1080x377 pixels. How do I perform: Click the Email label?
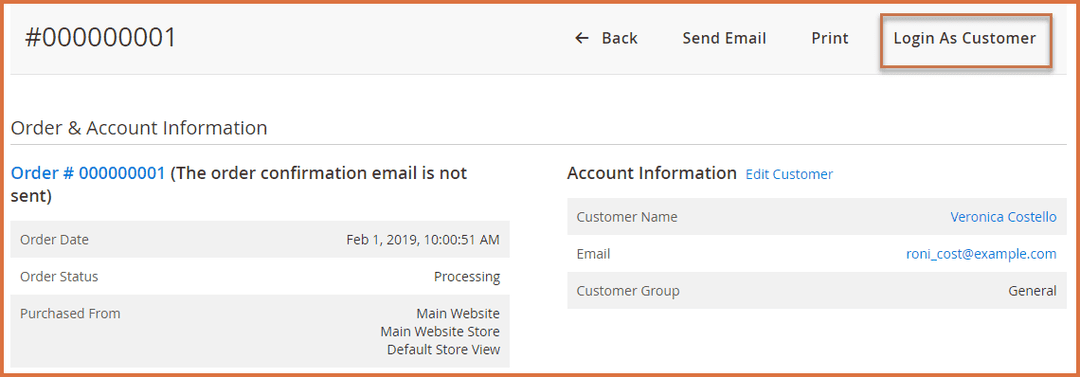[x=593, y=254]
